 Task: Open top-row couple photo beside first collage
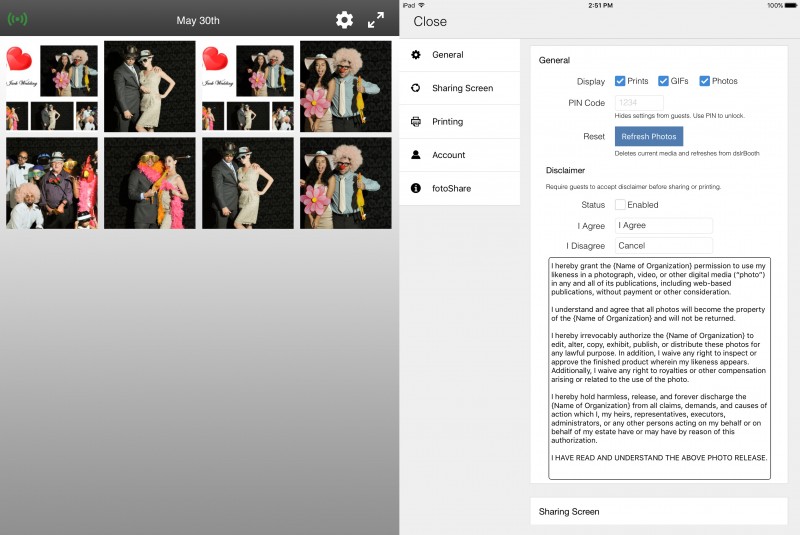click(149, 86)
